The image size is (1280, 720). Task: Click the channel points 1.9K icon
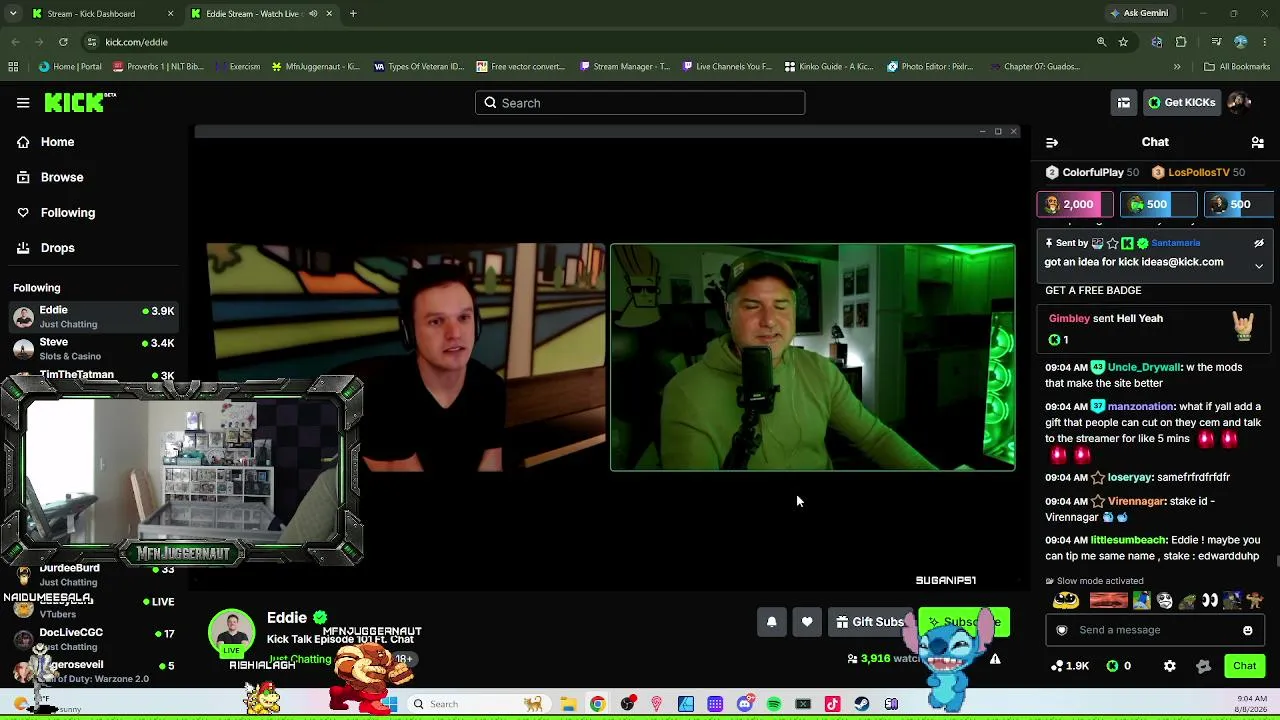click(1057, 666)
